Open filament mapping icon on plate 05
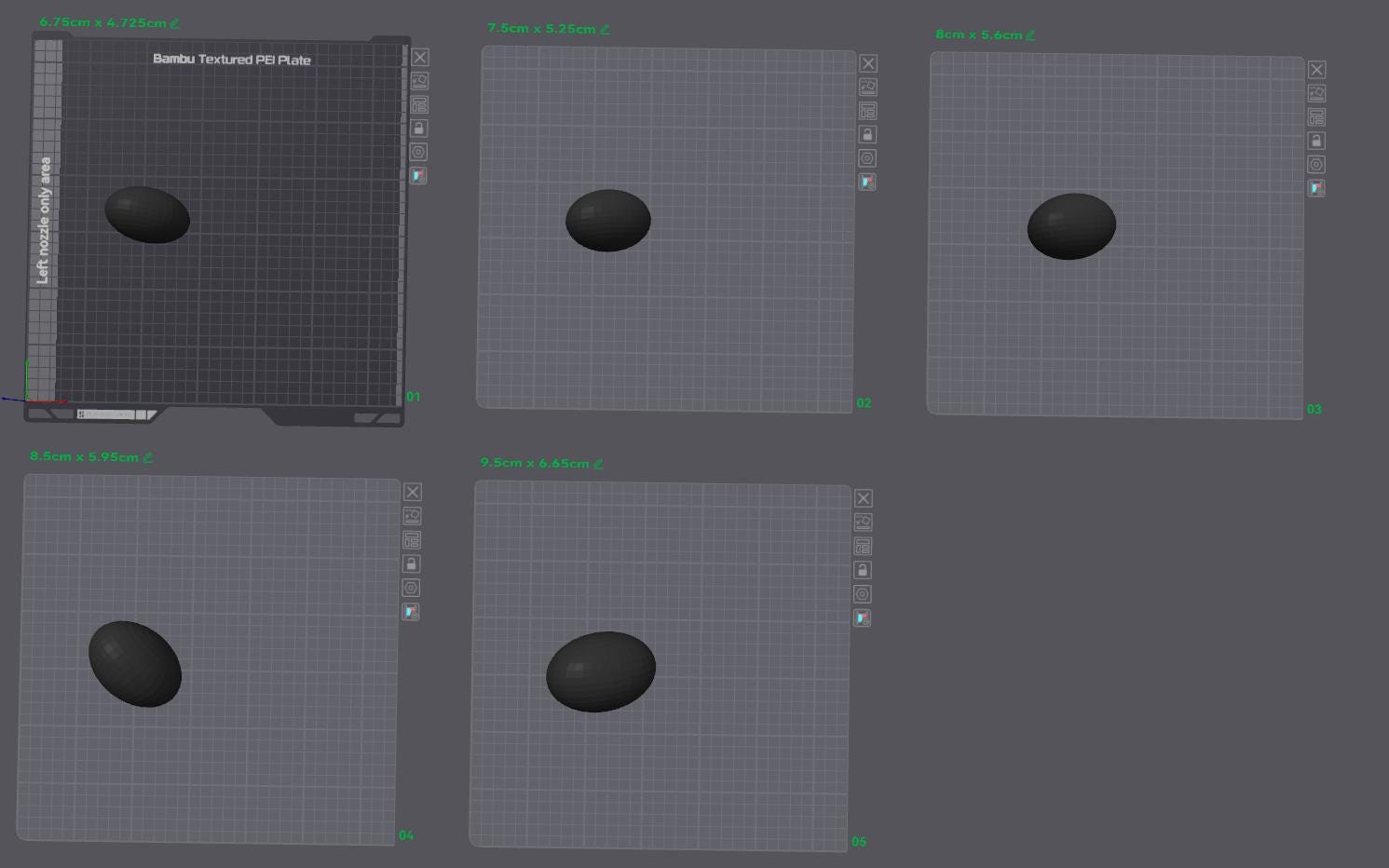The width and height of the screenshot is (1389, 868). click(863, 617)
